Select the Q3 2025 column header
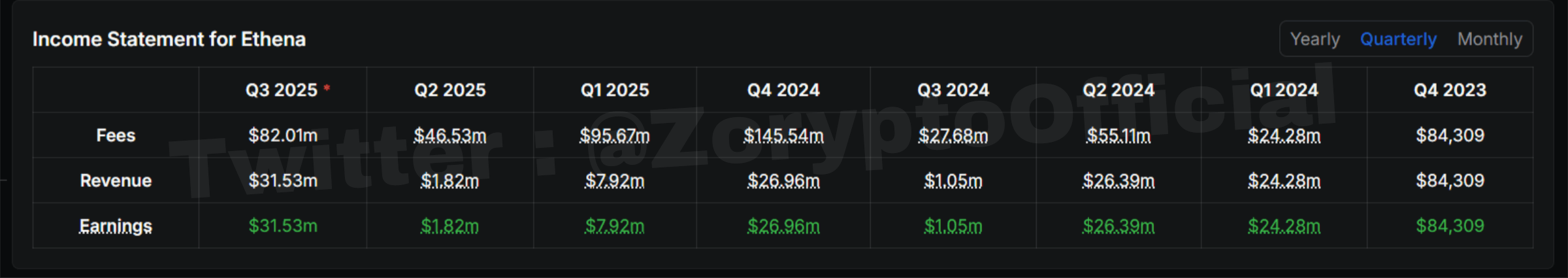Image resolution: width=1568 pixels, height=278 pixels. click(282, 90)
